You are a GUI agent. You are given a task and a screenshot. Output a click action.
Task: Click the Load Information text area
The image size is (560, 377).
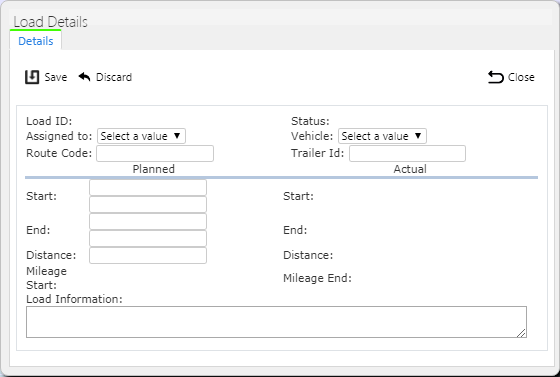[x=276, y=322]
